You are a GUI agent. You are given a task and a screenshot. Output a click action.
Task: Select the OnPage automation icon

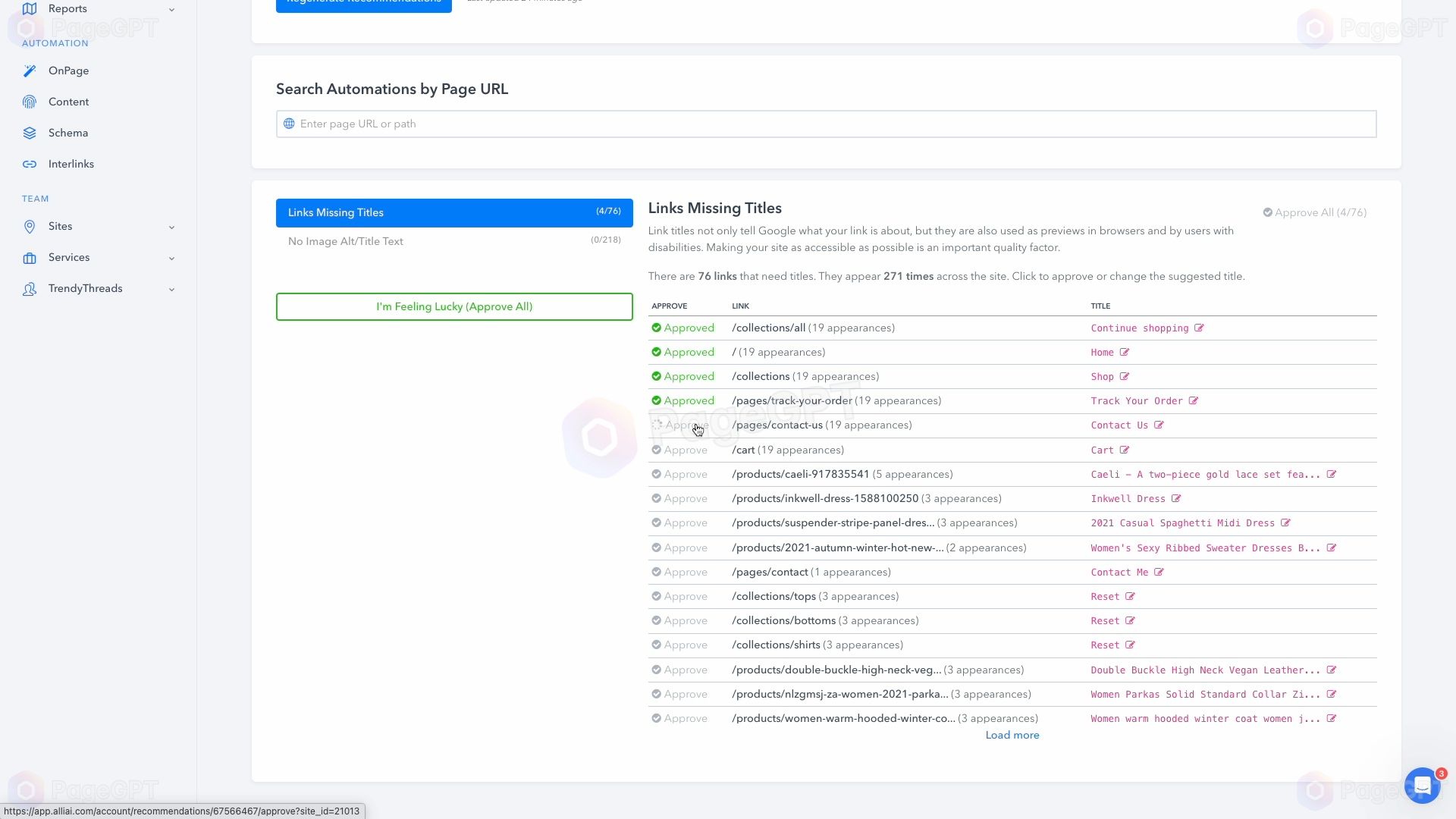coord(29,70)
